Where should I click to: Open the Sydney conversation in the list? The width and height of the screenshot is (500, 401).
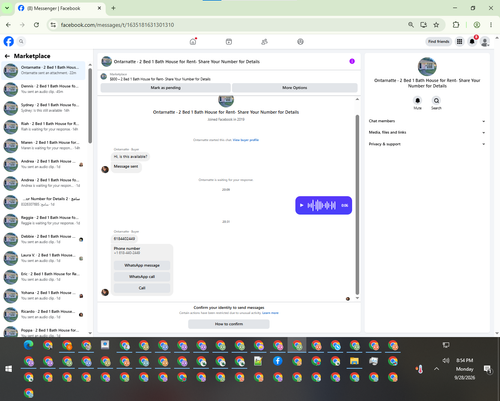pos(43,108)
